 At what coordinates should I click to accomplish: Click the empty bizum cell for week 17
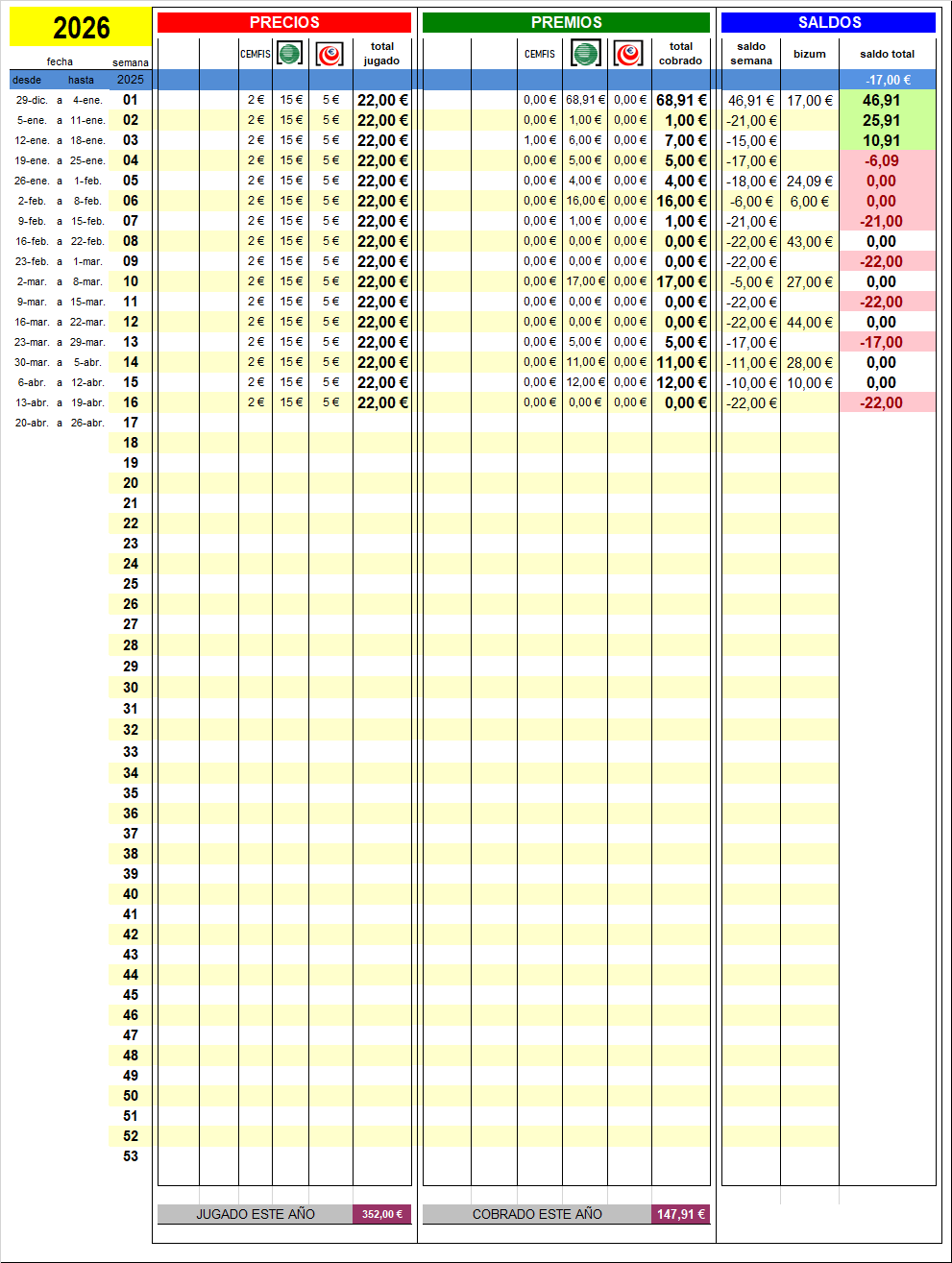809,423
